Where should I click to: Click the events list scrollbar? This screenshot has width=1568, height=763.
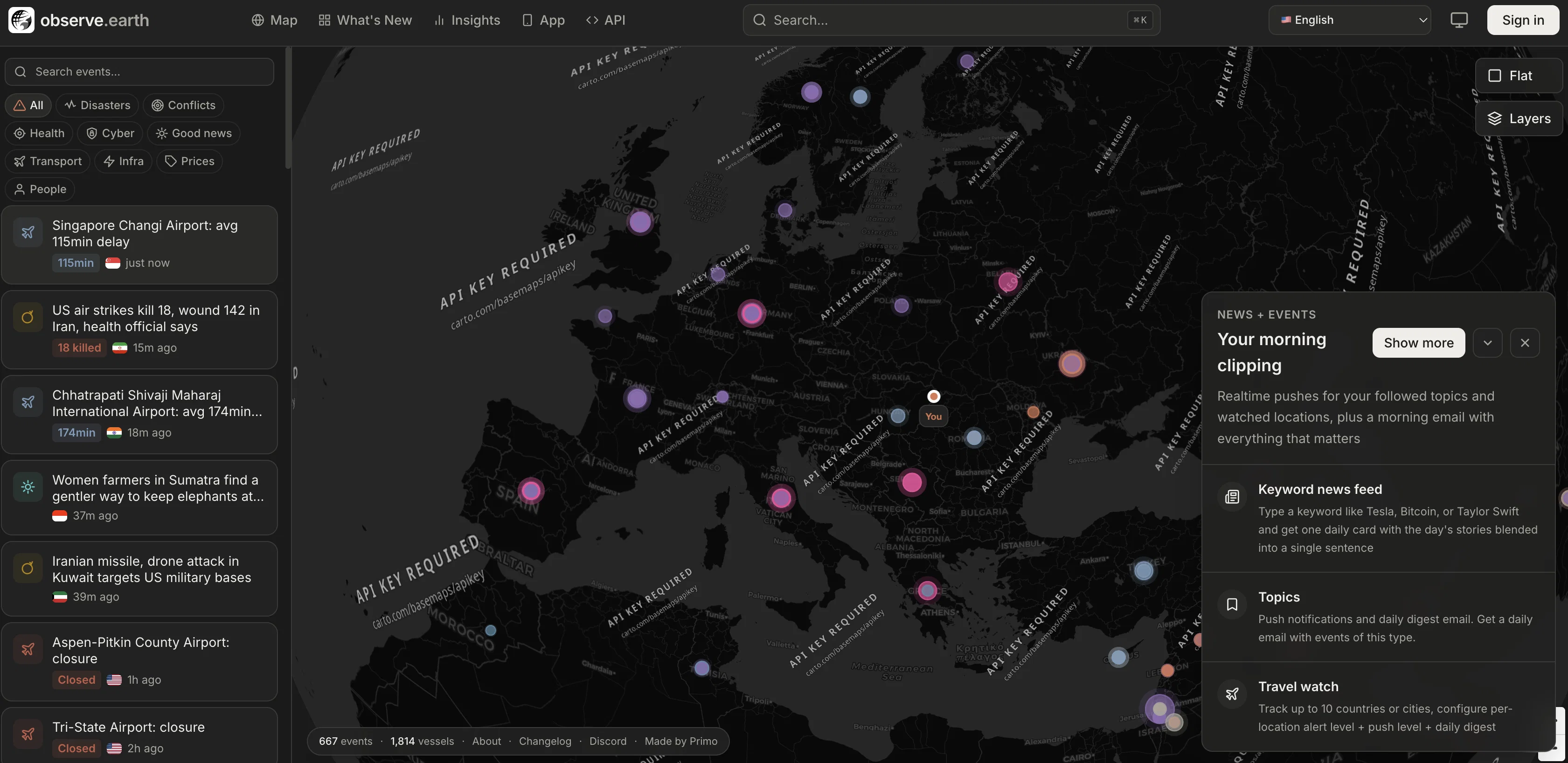pyautogui.click(x=288, y=108)
